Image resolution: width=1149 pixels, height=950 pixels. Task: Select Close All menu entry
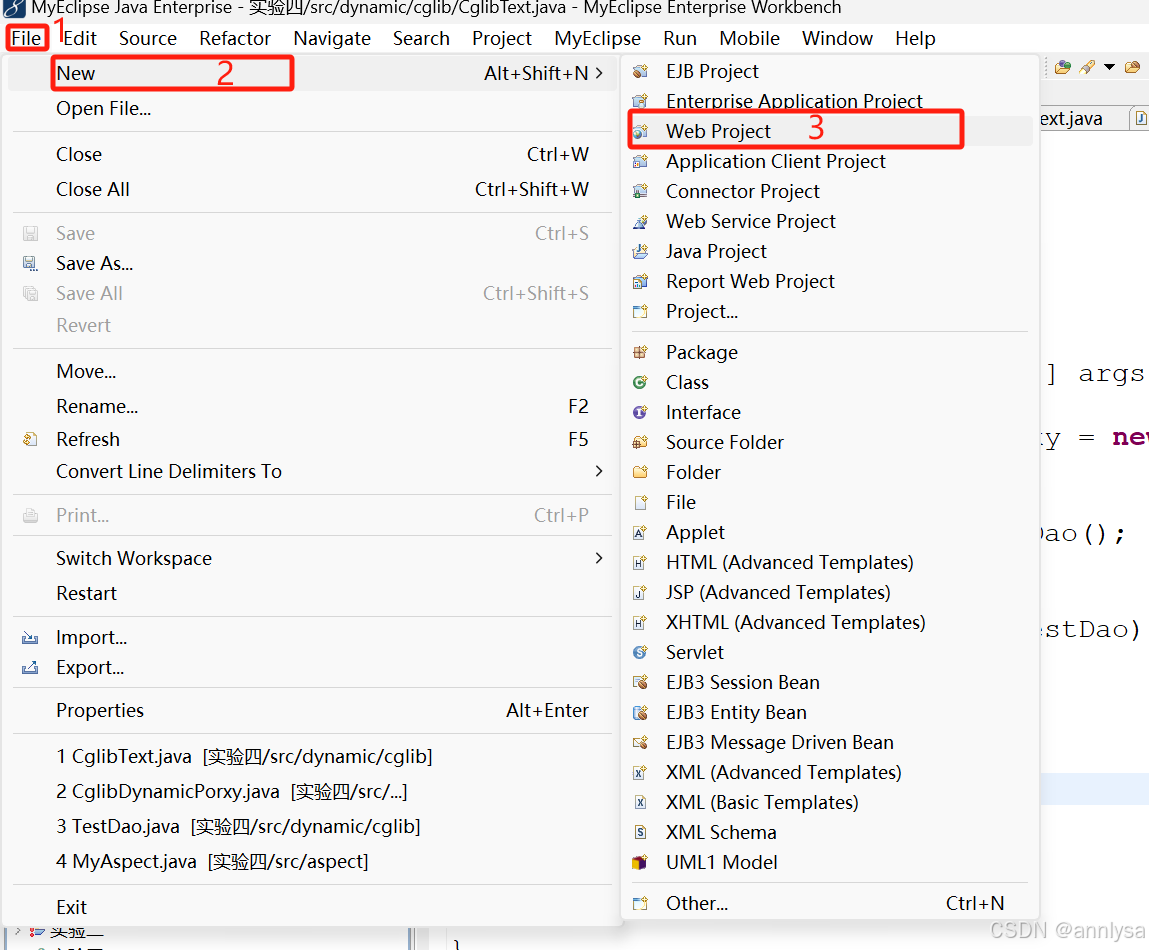(92, 190)
